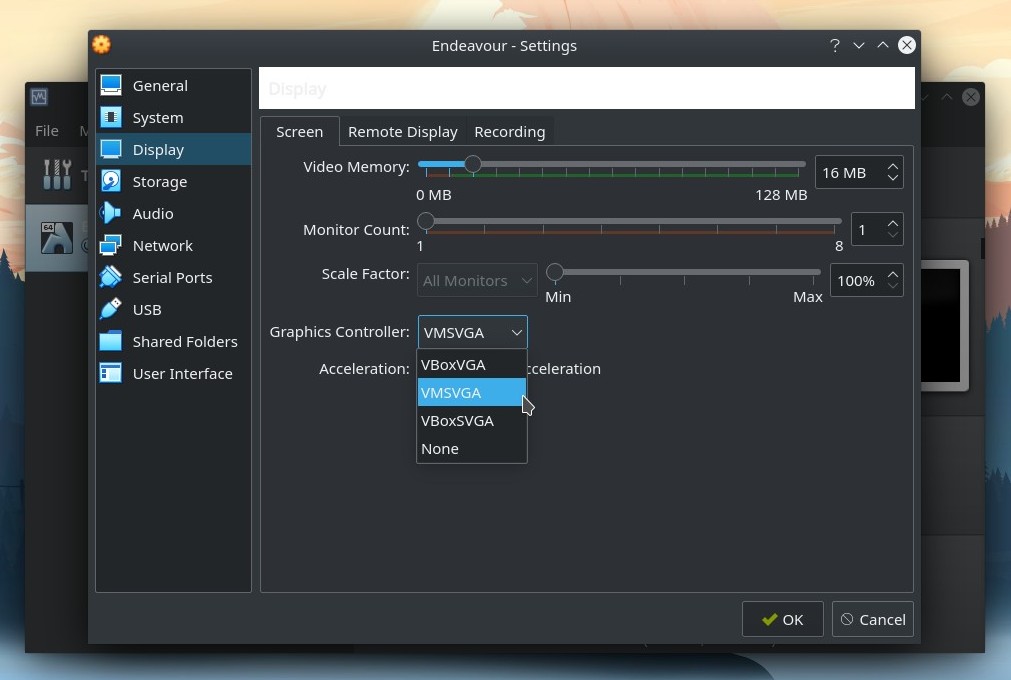Screen dimensions: 1011x680
Task: Decrease Scale Factor with down arrow
Action: click(x=892, y=287)
